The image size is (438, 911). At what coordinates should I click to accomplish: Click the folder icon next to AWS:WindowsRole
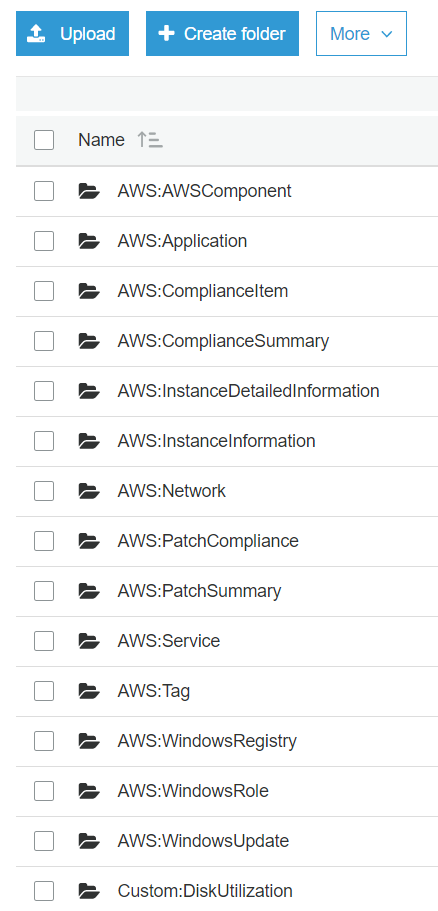pyautogui.click(x=89, y=791)
